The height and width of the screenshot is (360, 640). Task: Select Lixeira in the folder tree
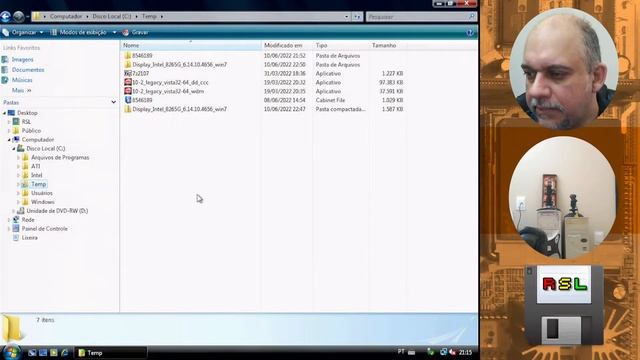click(29, 238)
